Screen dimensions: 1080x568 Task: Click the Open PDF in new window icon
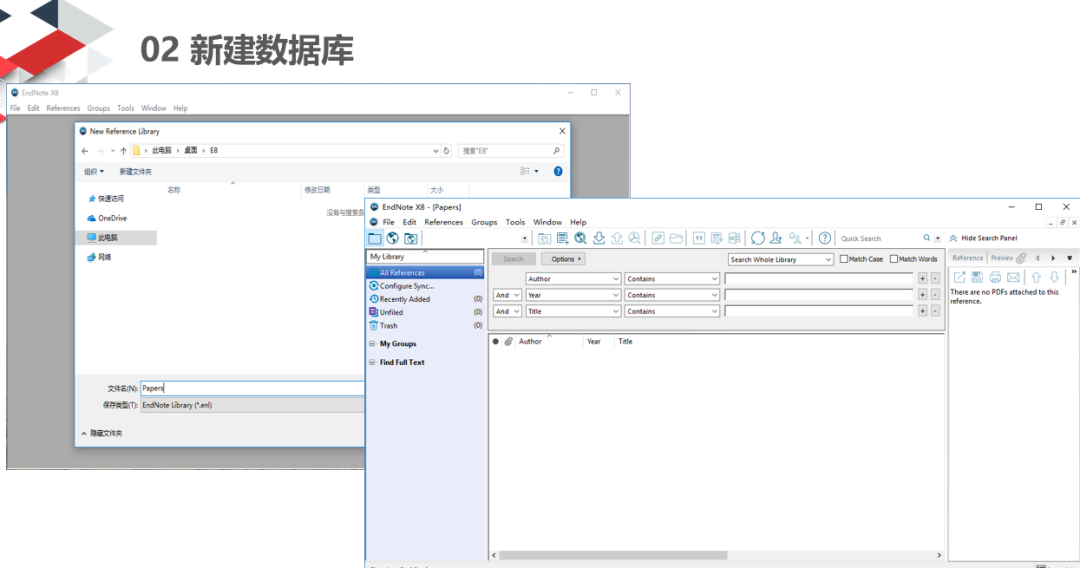tap(959, 277)
